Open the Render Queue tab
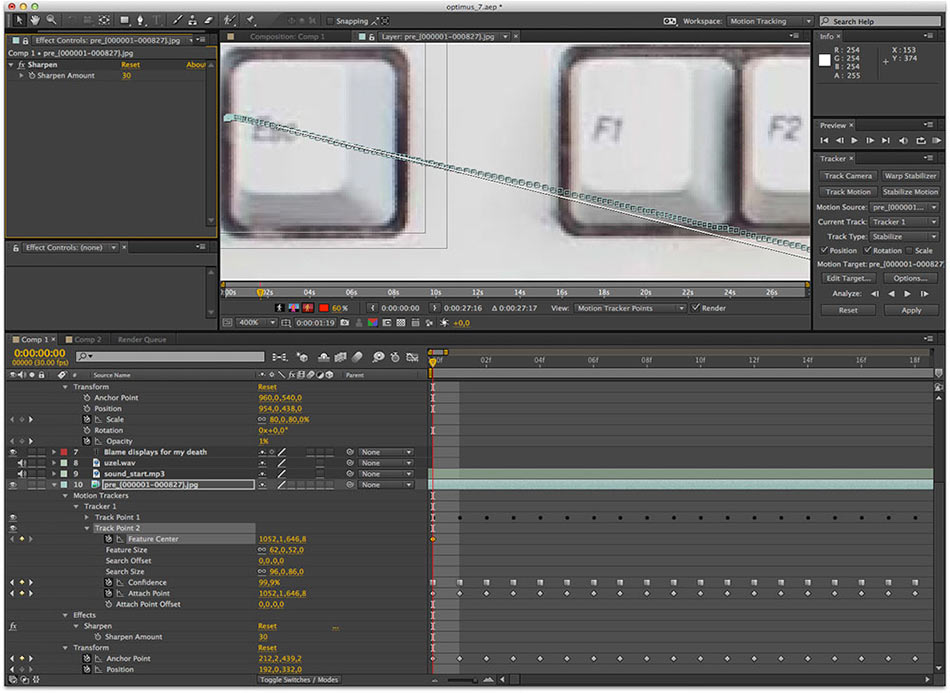950x693 pixels. 142,339
